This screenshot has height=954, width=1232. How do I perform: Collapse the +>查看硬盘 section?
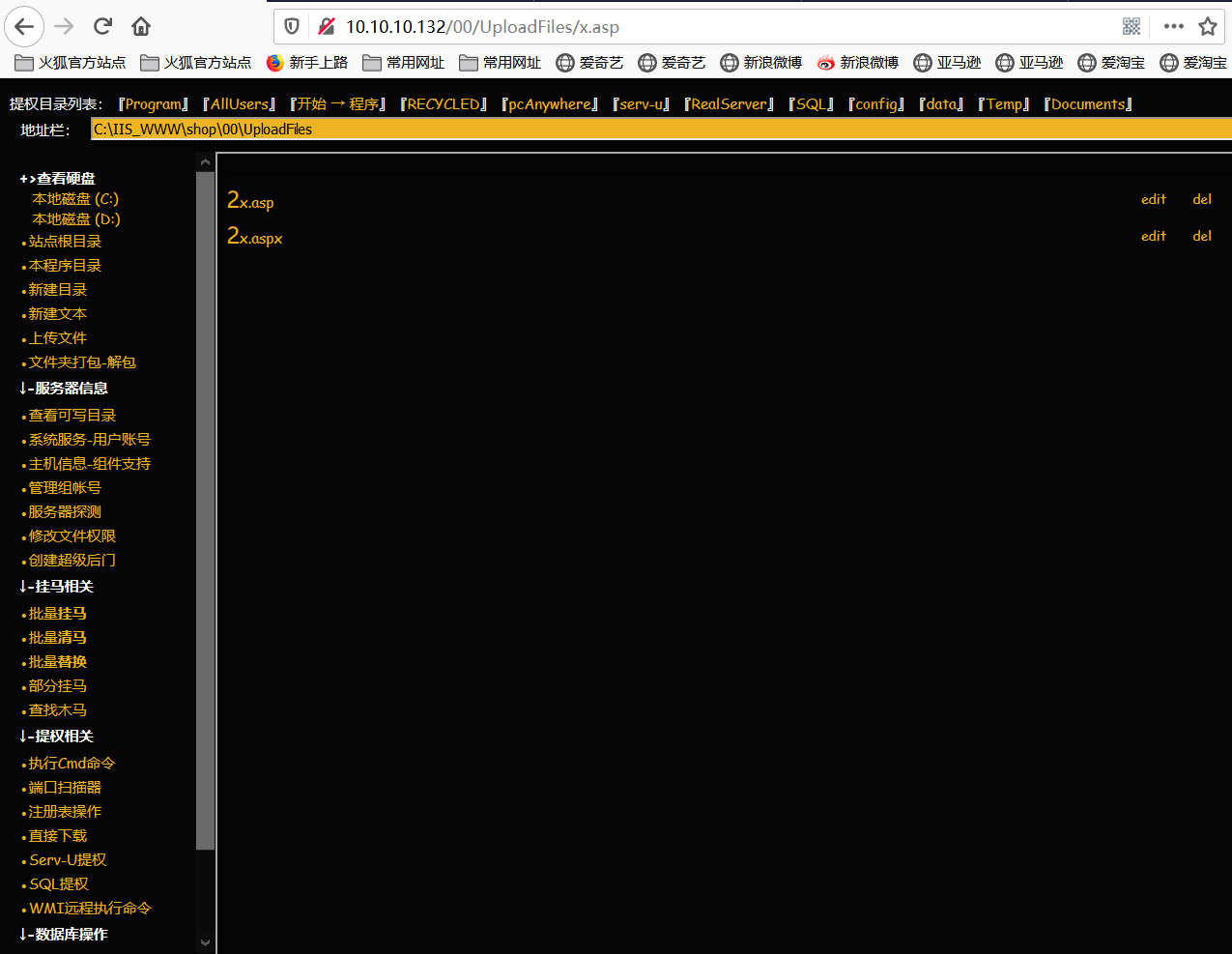pyautogui.click(x=57, y=178)
